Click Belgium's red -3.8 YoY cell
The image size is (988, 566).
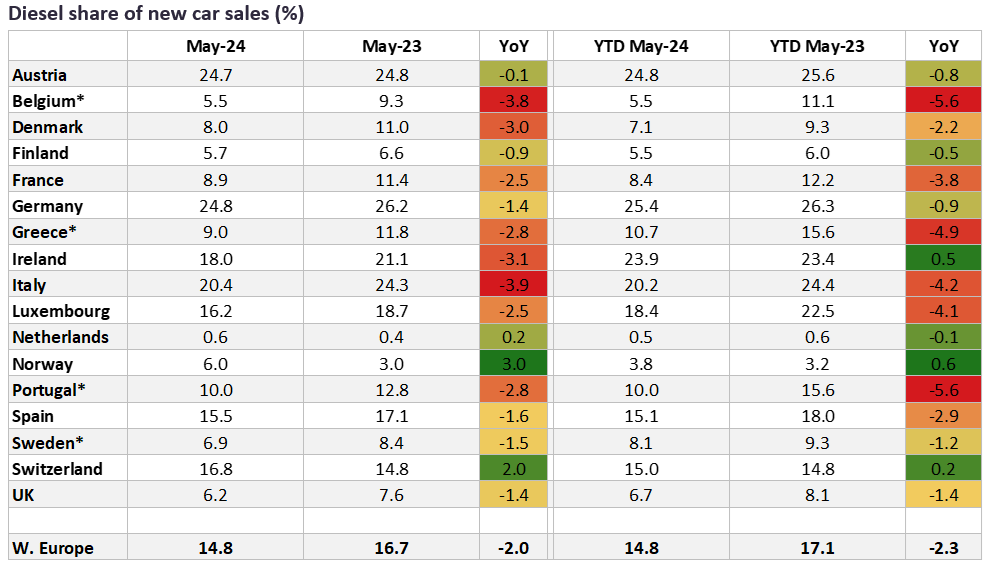(x=514, y=101)
